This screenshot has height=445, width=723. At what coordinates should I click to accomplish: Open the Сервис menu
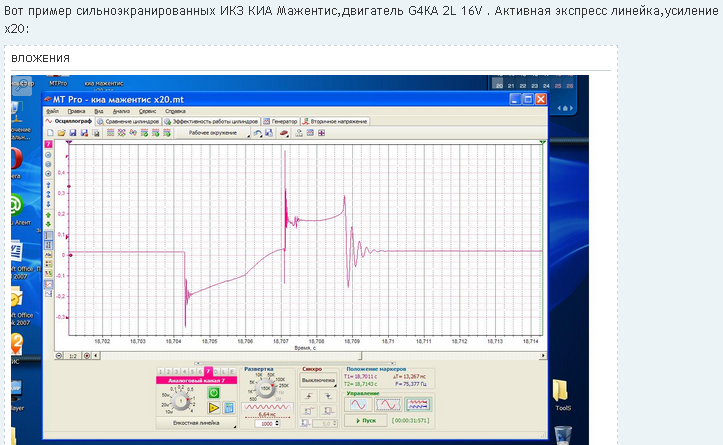pyautogui.click(x=148, y=111)
